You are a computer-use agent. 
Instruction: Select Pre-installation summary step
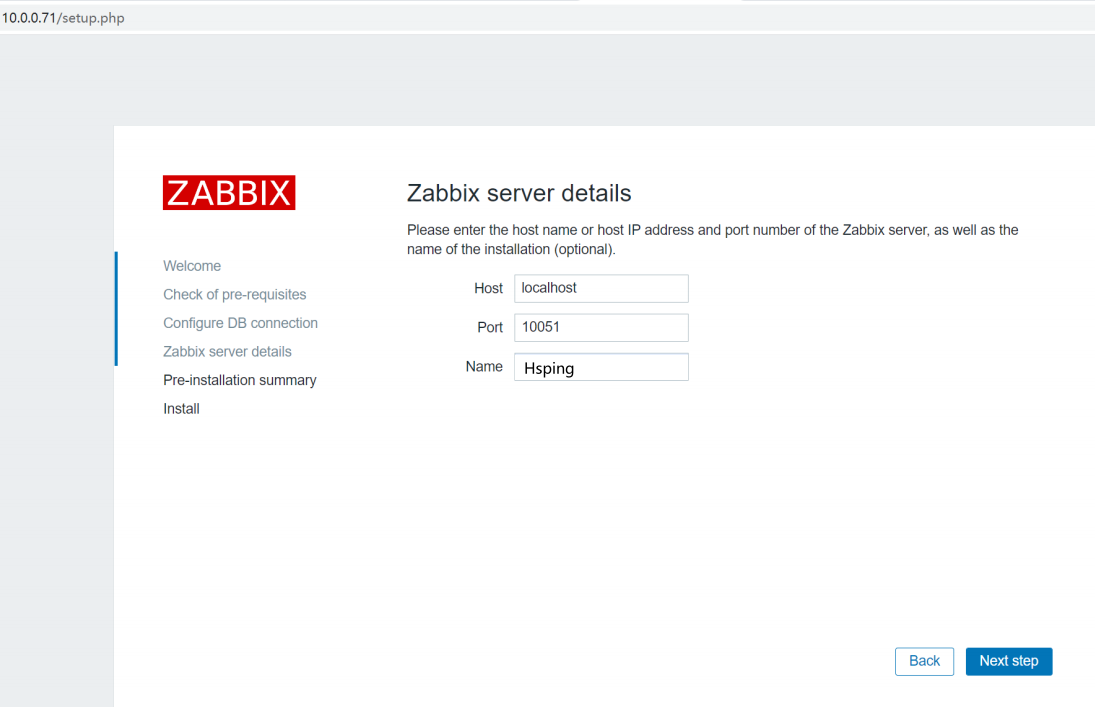click(x=240, y=381)
